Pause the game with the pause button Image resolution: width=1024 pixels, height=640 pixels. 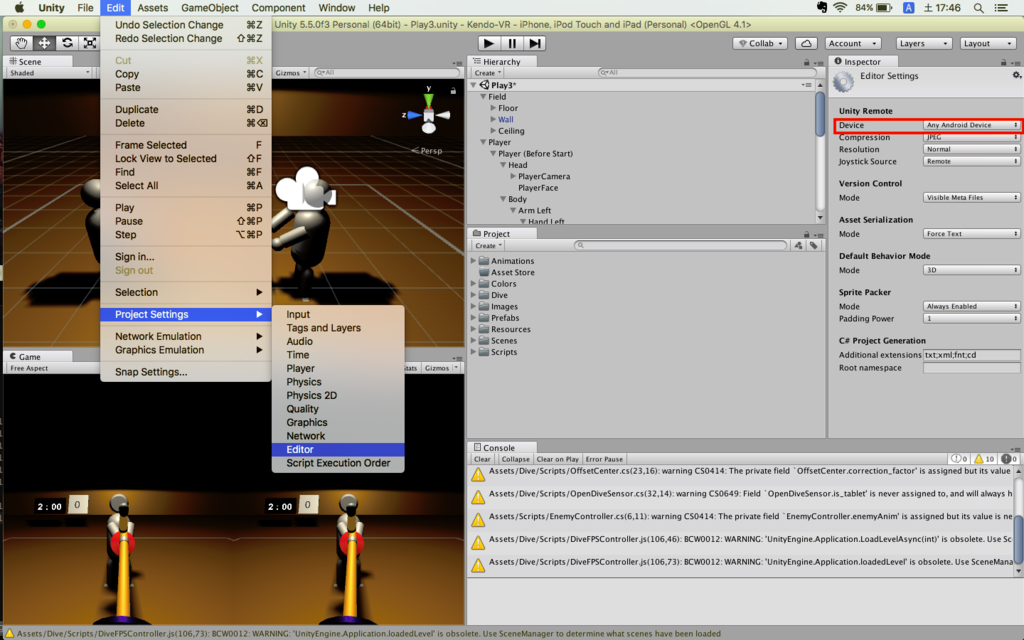click(512, 43)
